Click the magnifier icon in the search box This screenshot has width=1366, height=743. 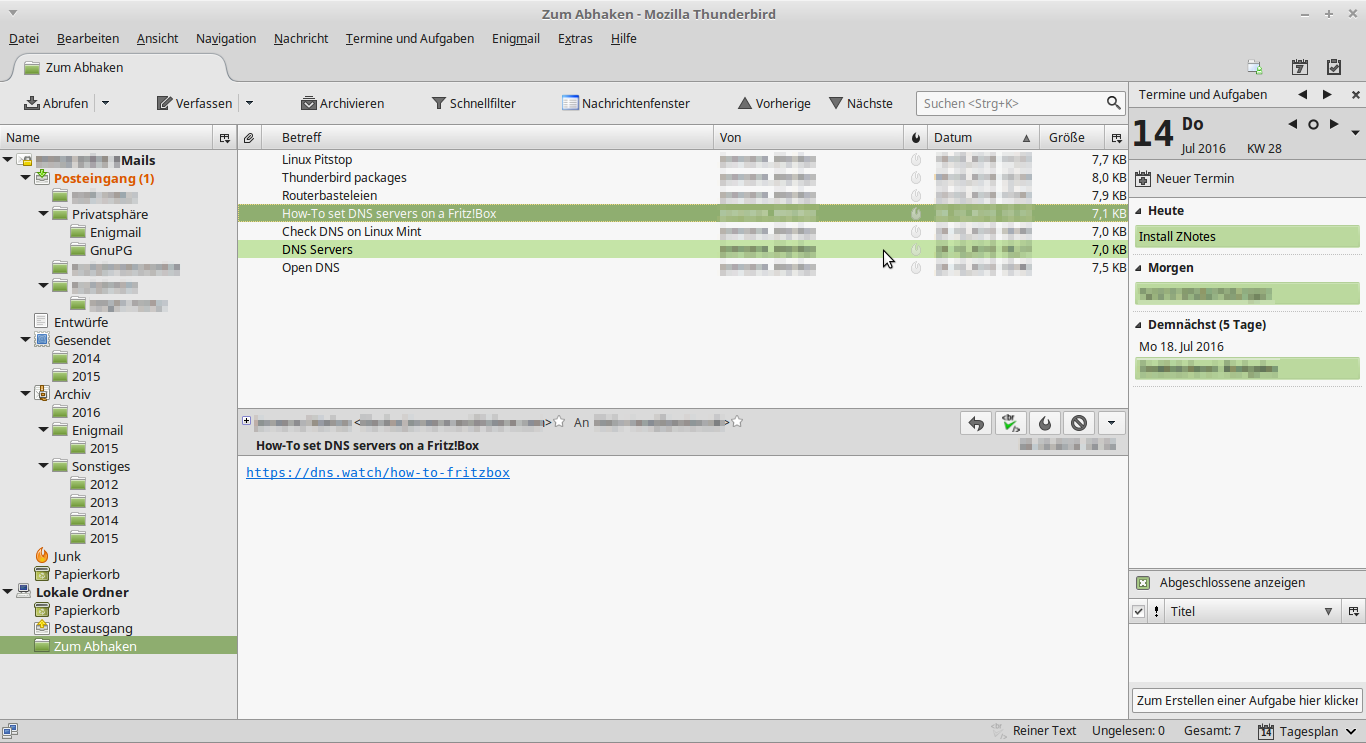click(x=1114, y=103)
